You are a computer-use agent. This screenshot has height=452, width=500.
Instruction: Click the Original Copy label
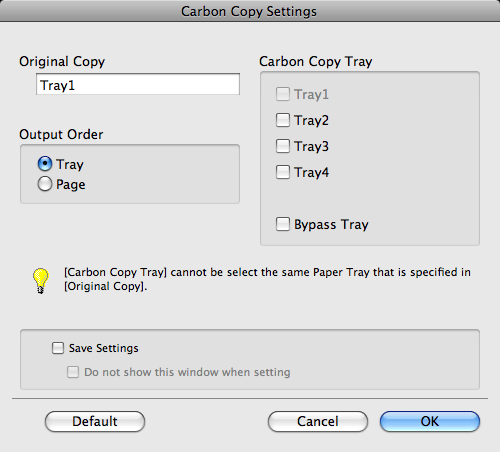[62, 62]
